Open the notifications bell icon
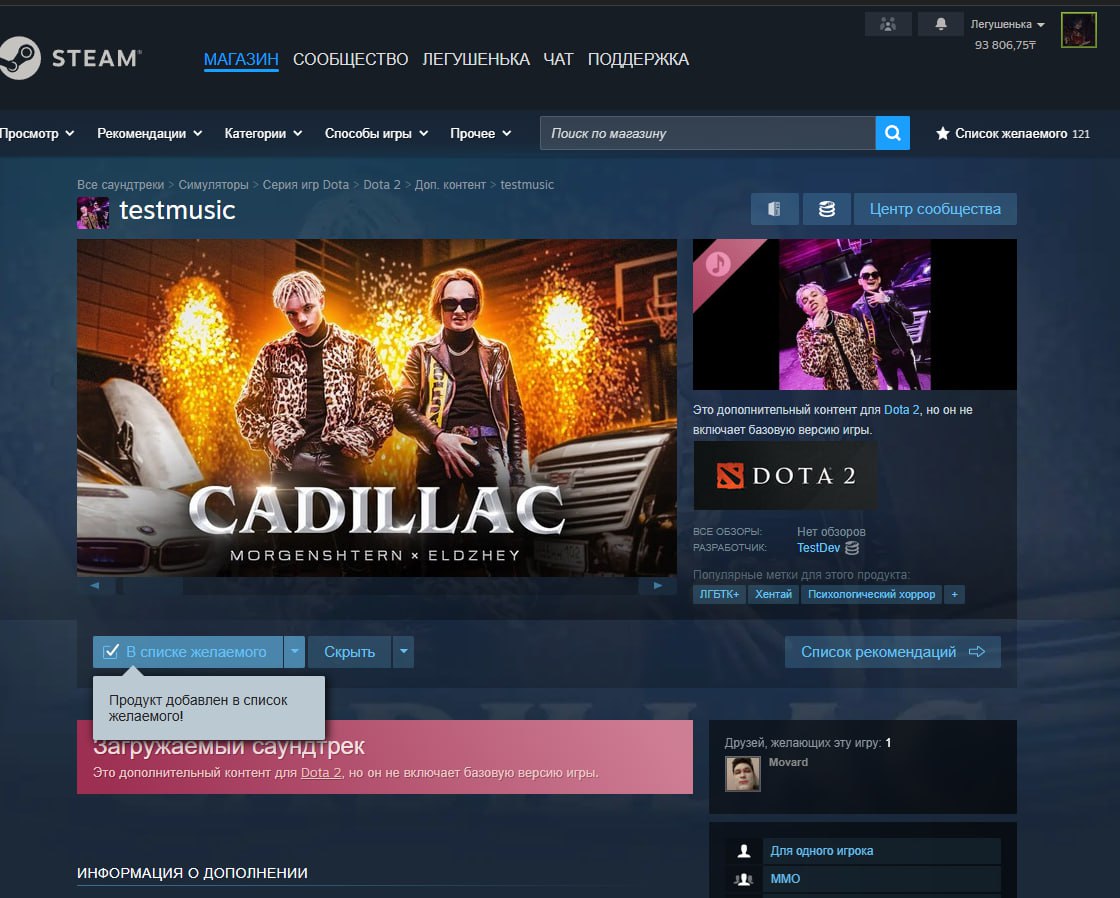The image size is (1120, 898). [x=941, y=23]
